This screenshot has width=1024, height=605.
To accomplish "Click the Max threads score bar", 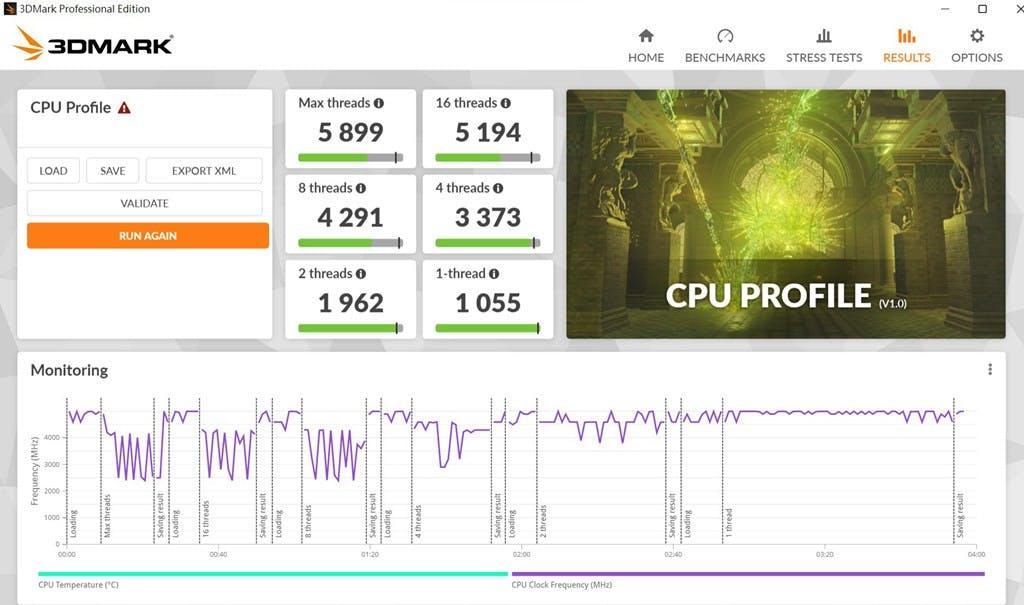I will click(x=351, y=157).
